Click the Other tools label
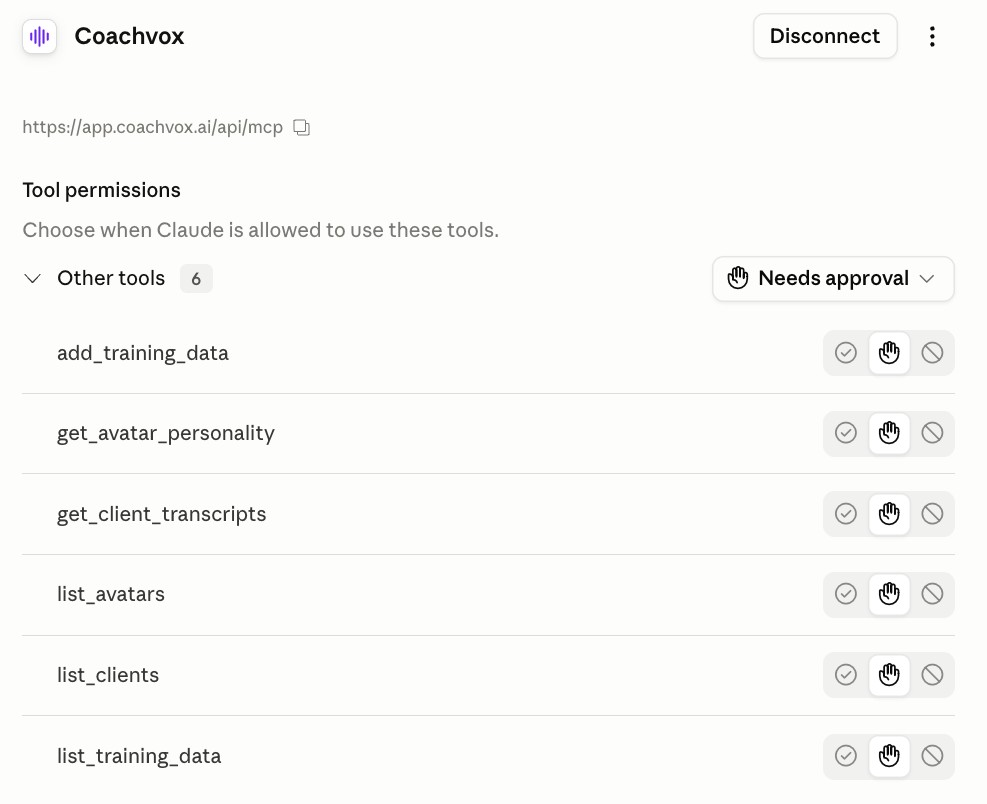 tap(111, 278)
